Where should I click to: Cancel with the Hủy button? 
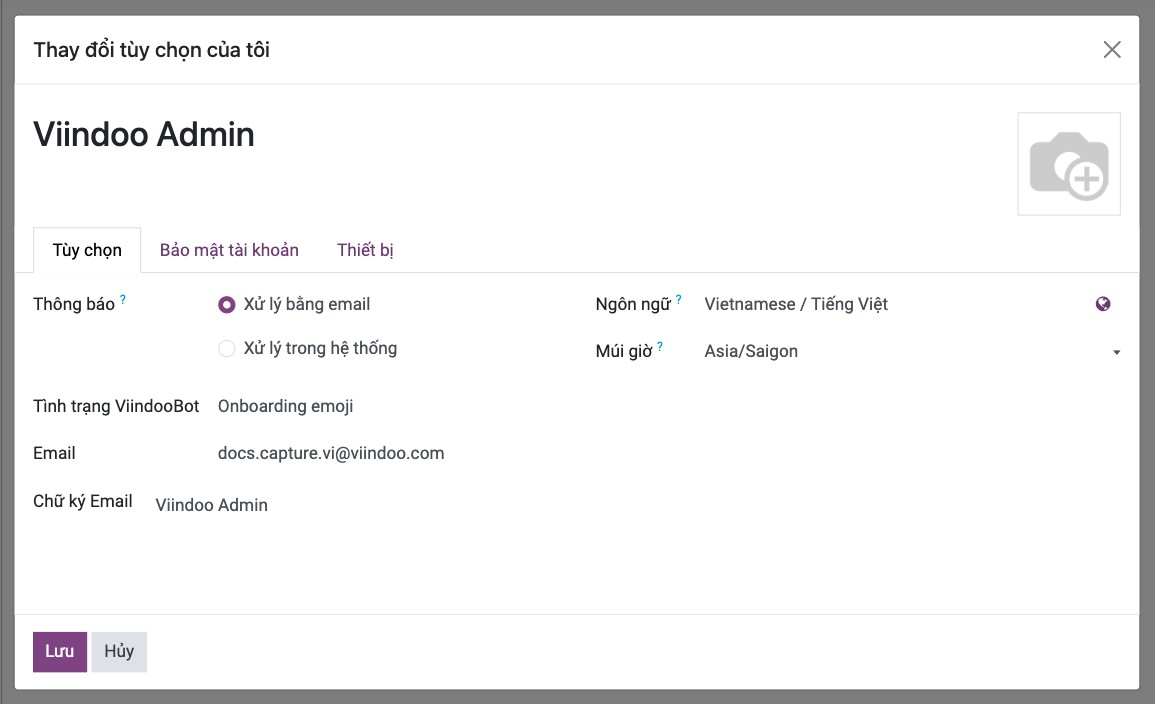pyautogui.click(x=119, y=652)
